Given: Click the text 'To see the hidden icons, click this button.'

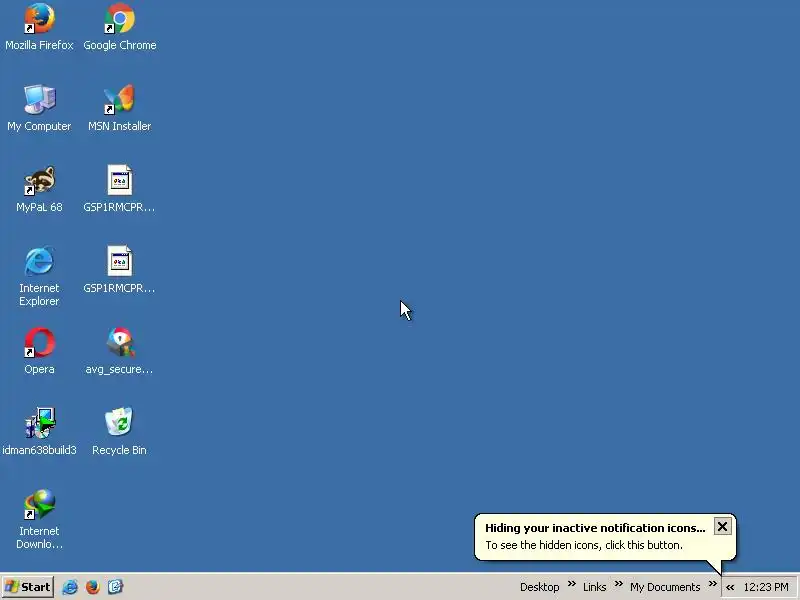Looking at the screenshot, I should [584, 545].
